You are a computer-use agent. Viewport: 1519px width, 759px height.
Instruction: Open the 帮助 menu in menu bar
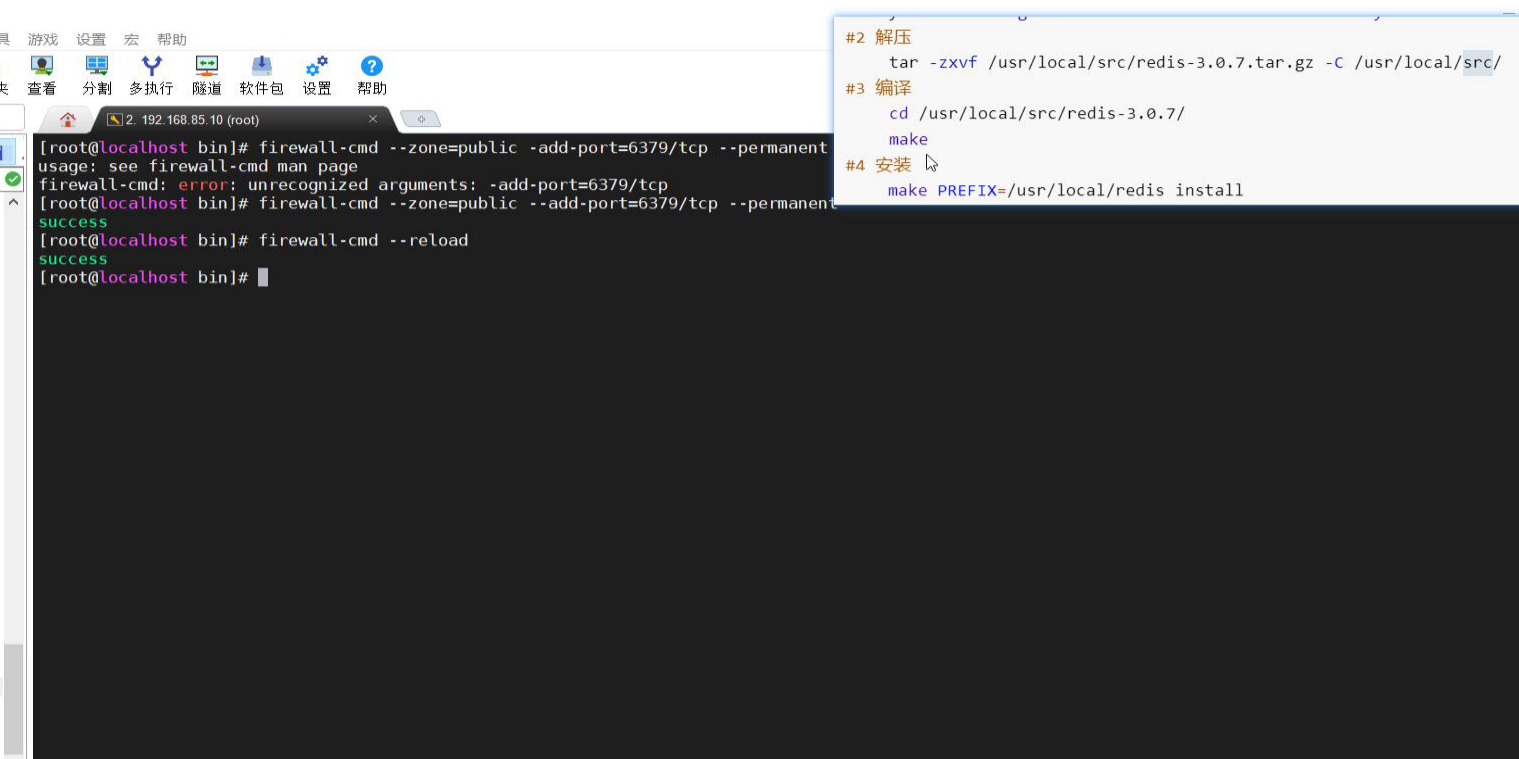172,40
